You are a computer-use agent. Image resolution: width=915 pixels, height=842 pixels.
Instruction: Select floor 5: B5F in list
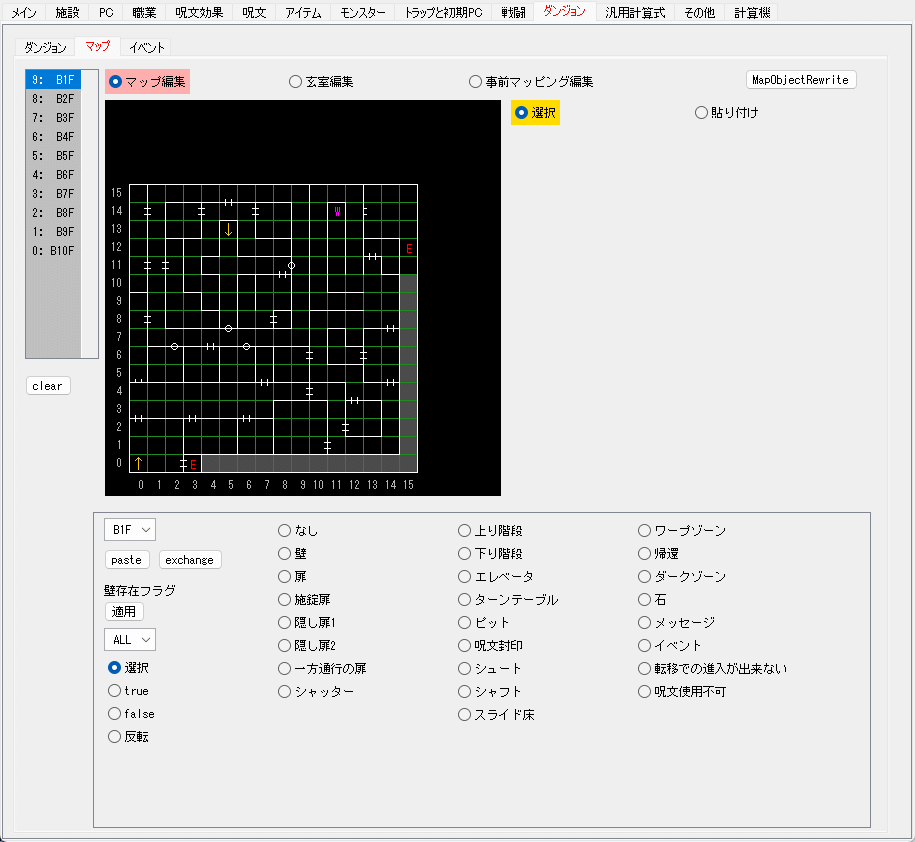click(53, 156)
